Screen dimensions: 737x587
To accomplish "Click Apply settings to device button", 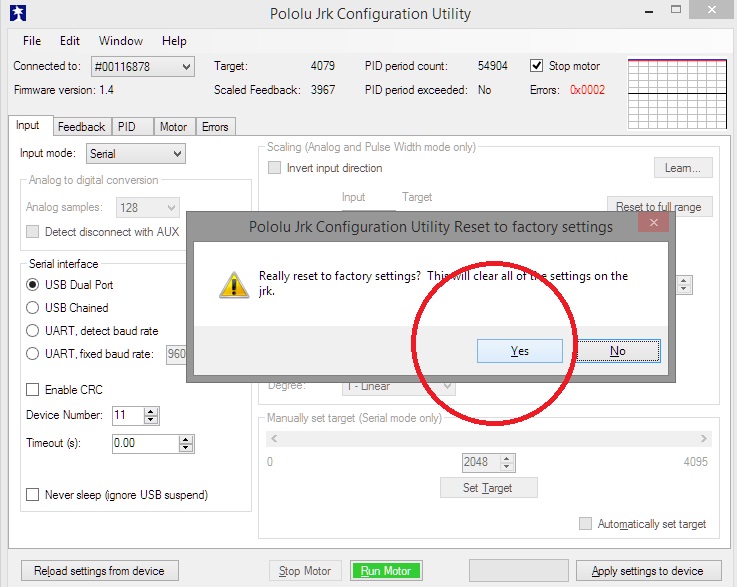I will coord(649,571).
